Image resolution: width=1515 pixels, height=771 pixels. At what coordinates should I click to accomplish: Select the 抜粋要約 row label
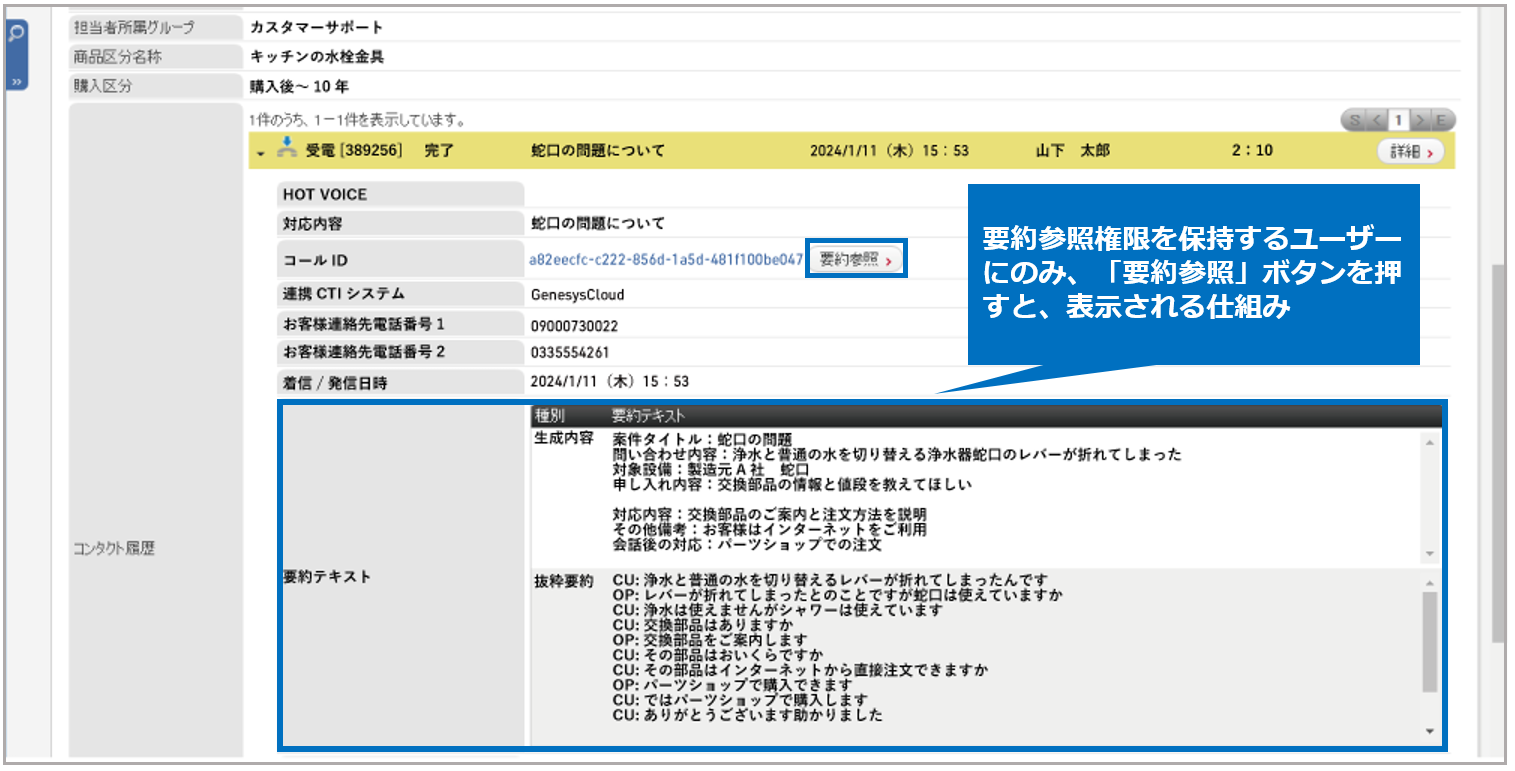point(565,581)
